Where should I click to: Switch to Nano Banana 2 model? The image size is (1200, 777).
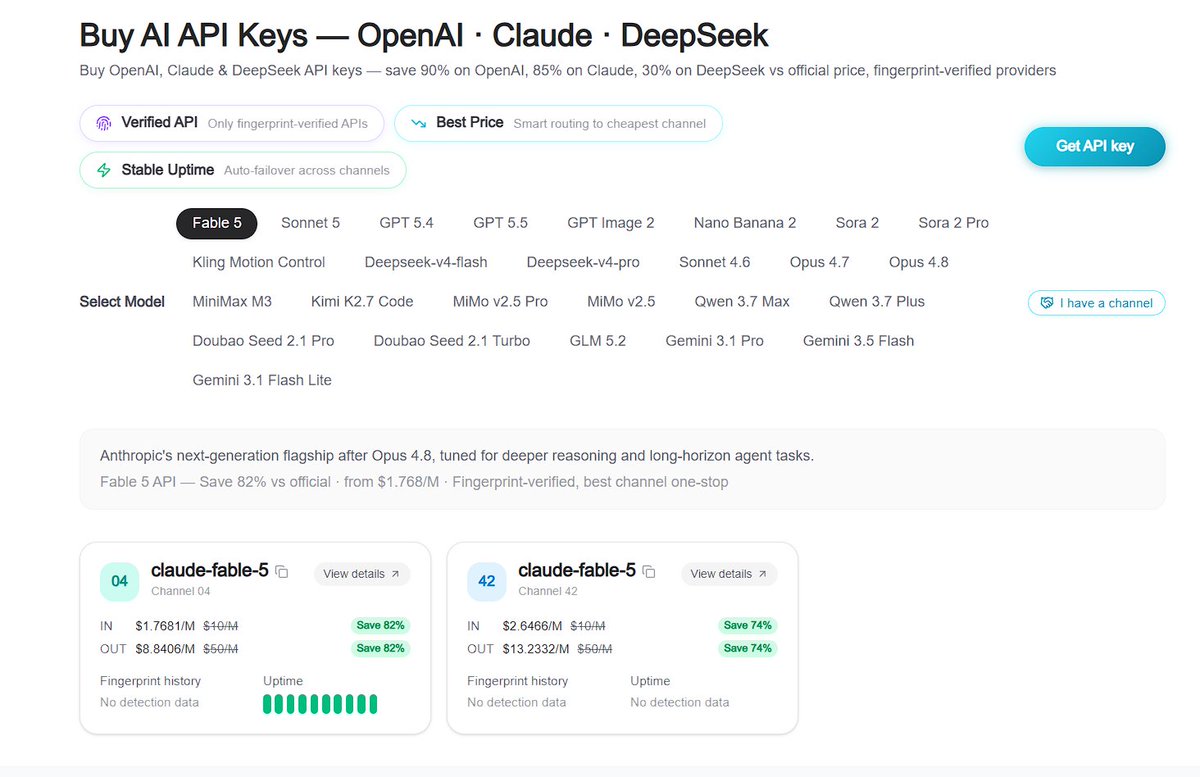[x=745, y=223]
